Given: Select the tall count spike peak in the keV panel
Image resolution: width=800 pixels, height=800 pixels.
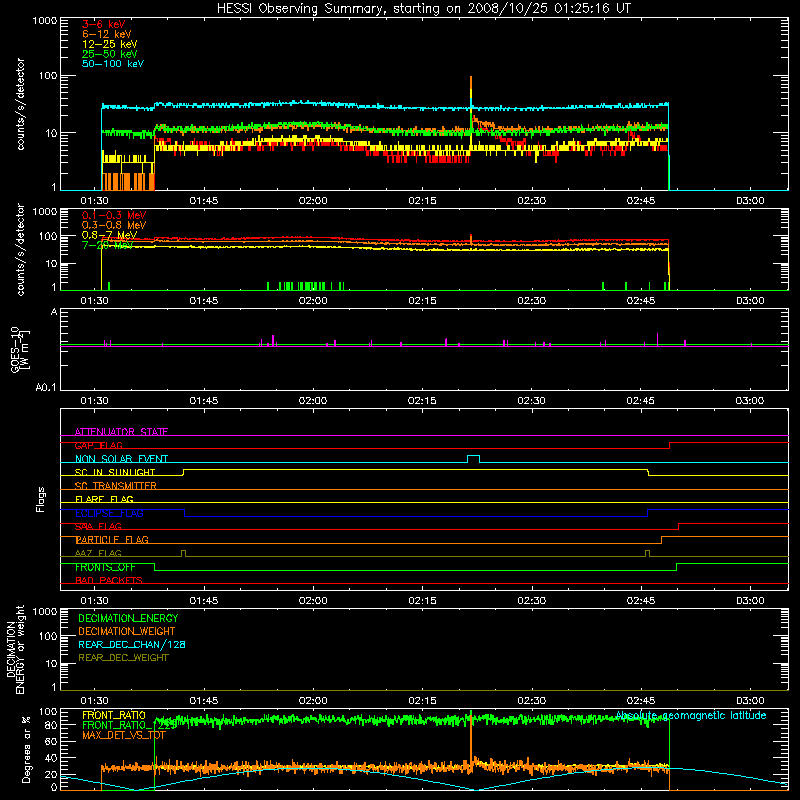Looking at the screenshot, I should coord(471,78).
